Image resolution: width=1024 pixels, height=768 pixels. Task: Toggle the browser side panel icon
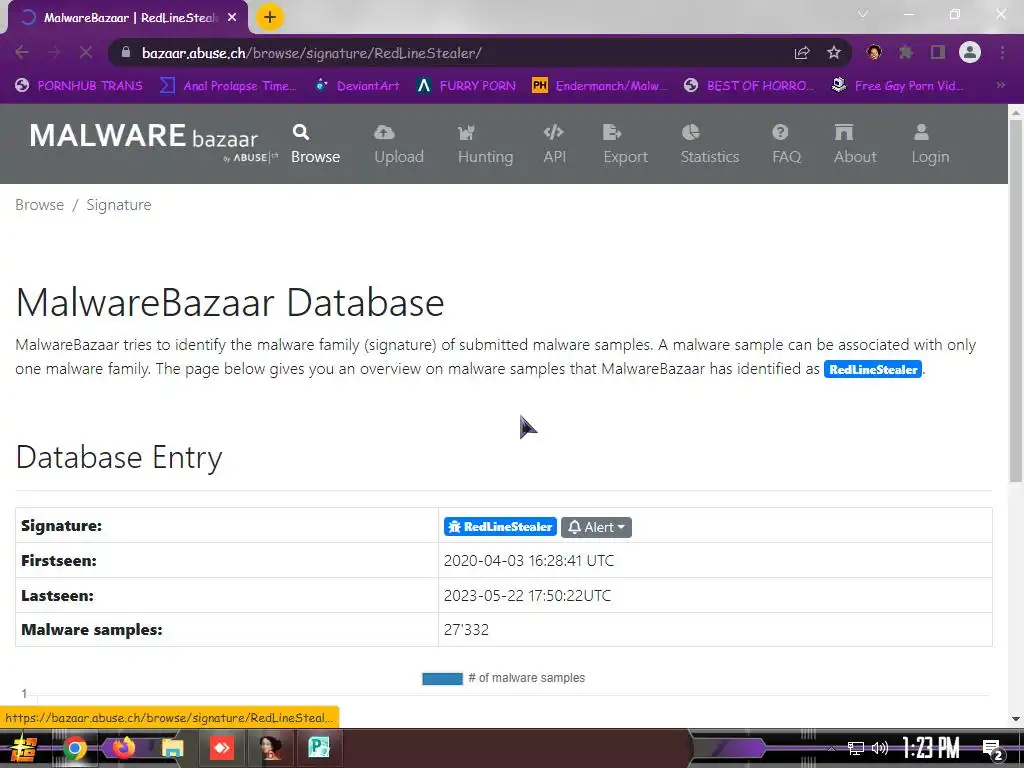tap(938, 52)
